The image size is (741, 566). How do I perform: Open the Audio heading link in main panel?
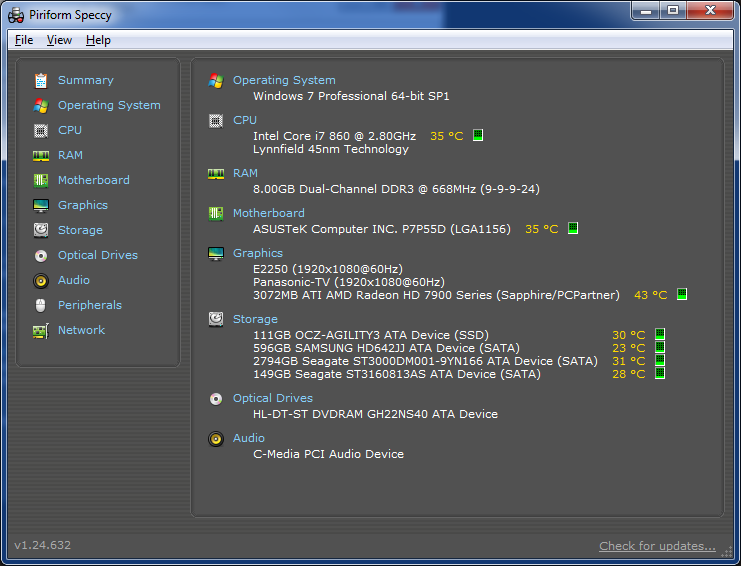[249, 438]
